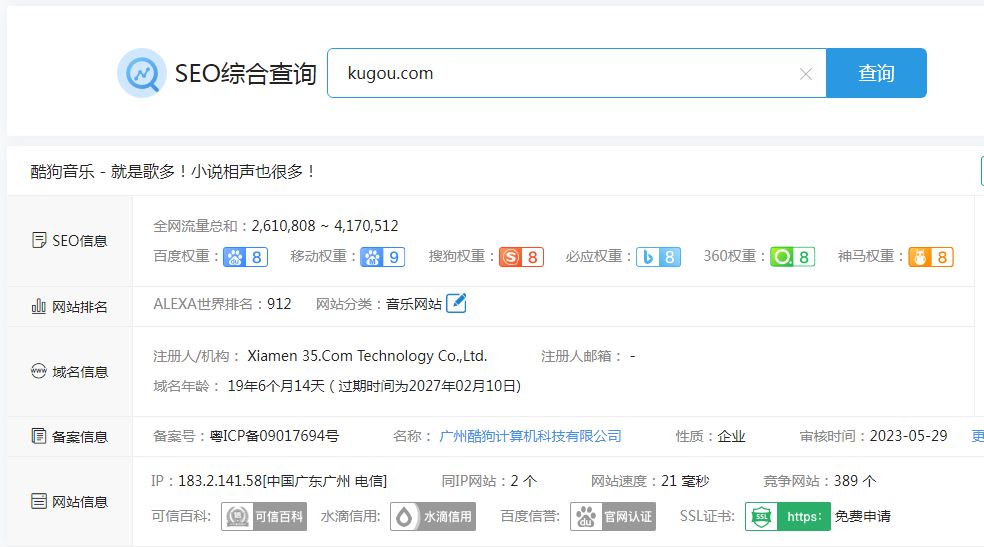
Task: Open the 百度信誉 官网认证 badge
Action: 613,516
